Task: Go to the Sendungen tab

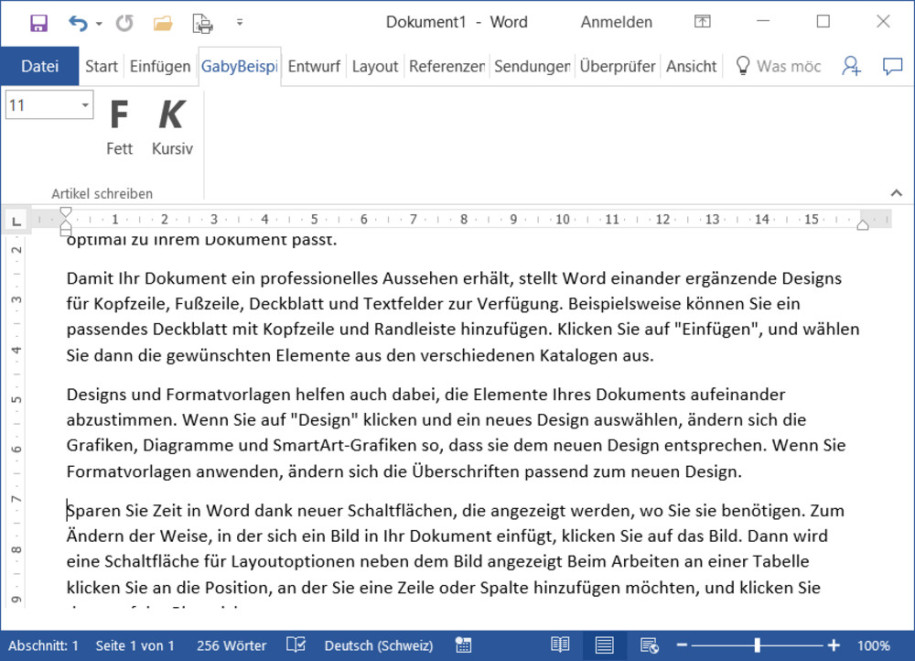Action: [532, 66]
